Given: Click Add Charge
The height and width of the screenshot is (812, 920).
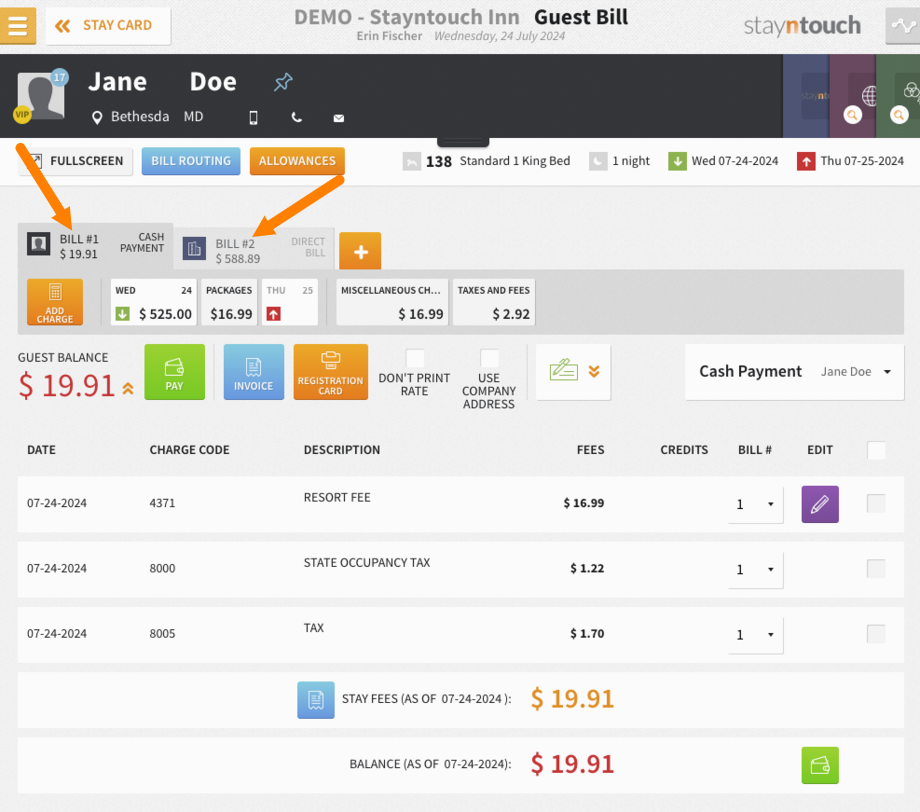Looking at the screenshot, I should [55, 302].
